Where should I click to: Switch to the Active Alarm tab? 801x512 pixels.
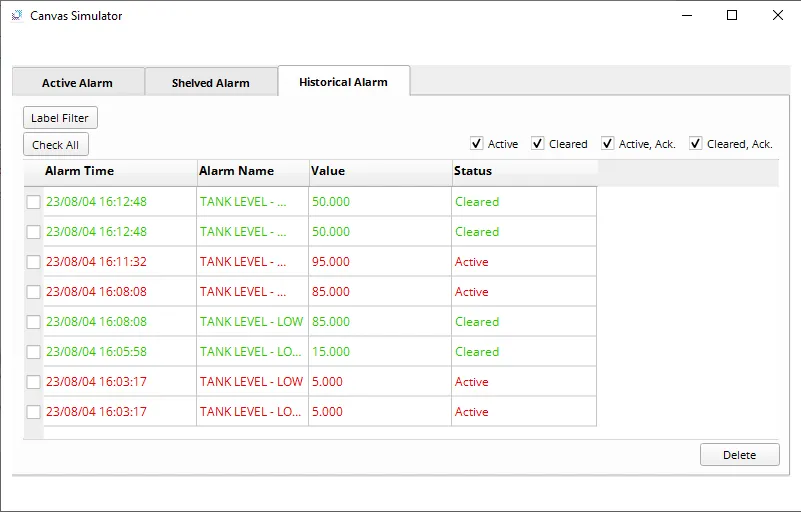(x=78, y=82)
